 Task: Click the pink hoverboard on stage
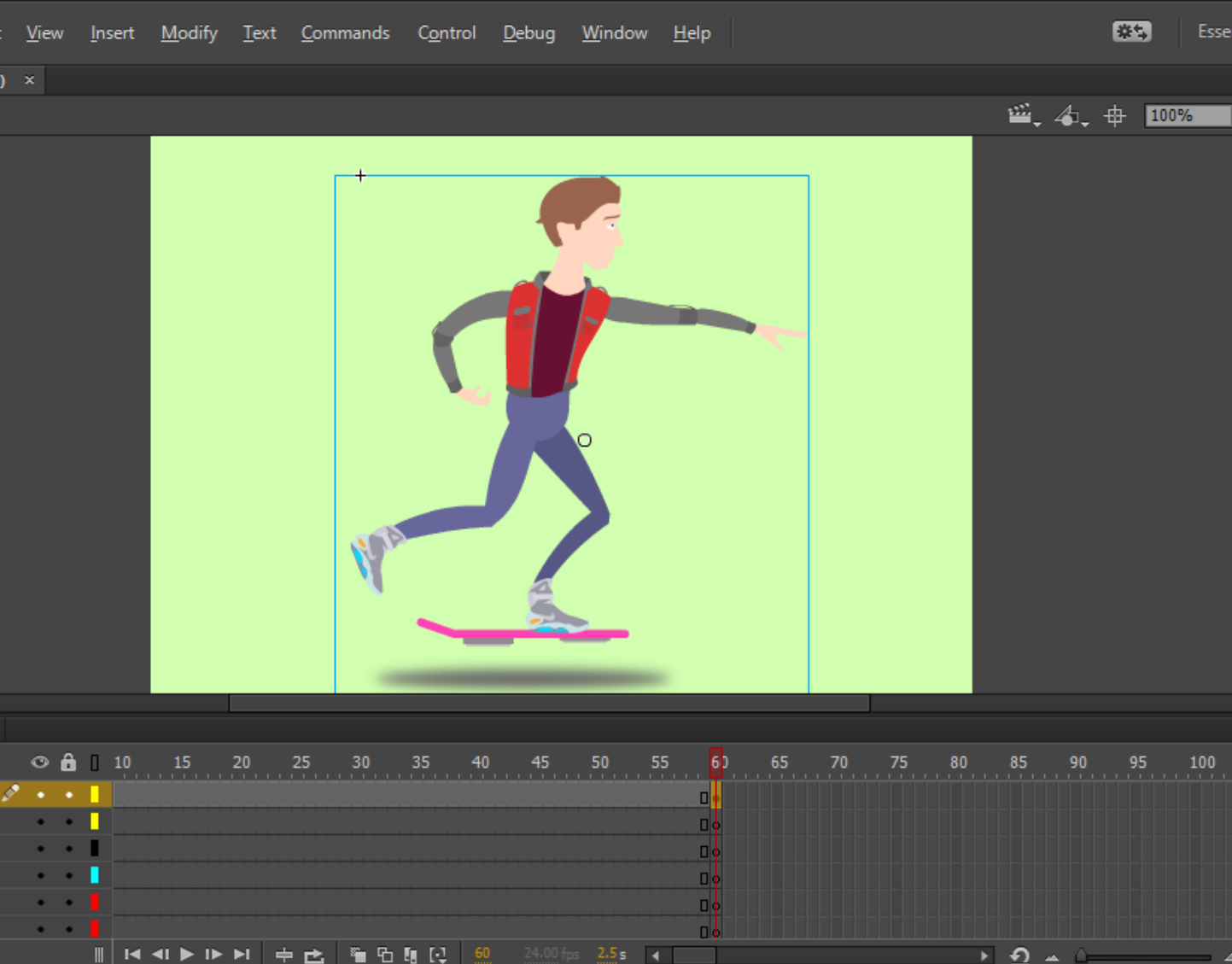pyautogui.click(x=522, y=631)
